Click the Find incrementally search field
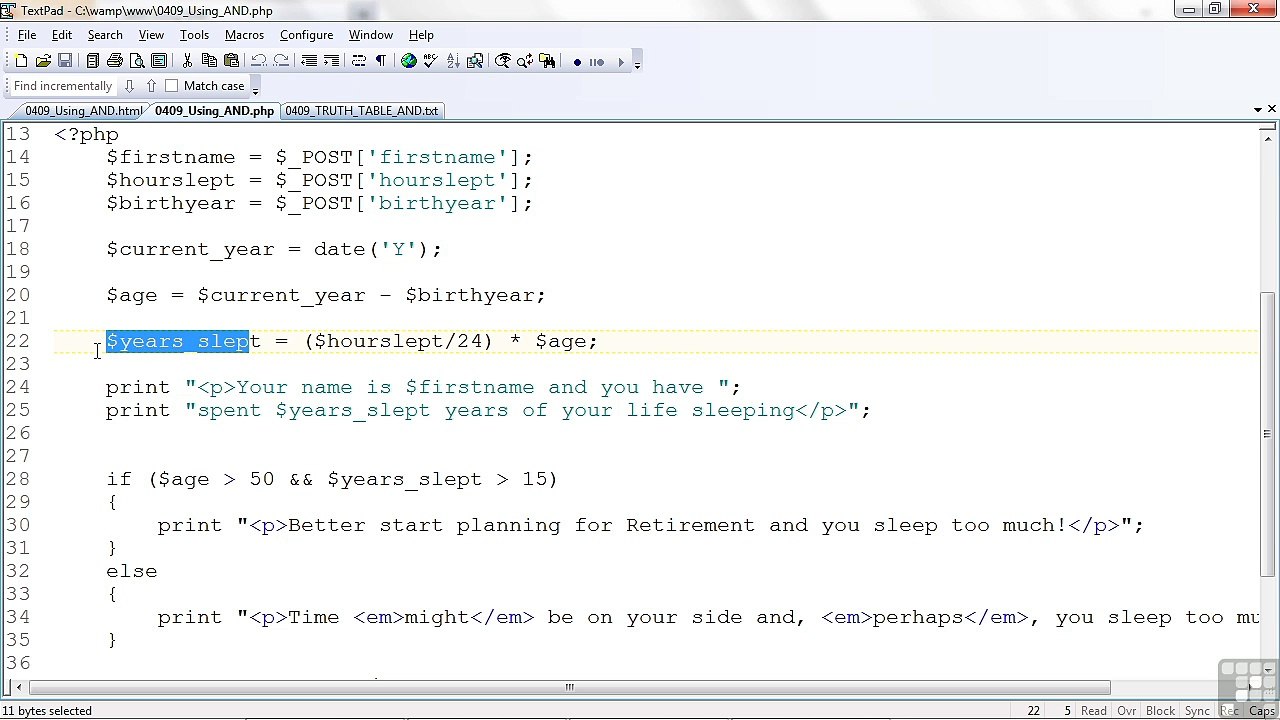 click(x=63, y=86)
